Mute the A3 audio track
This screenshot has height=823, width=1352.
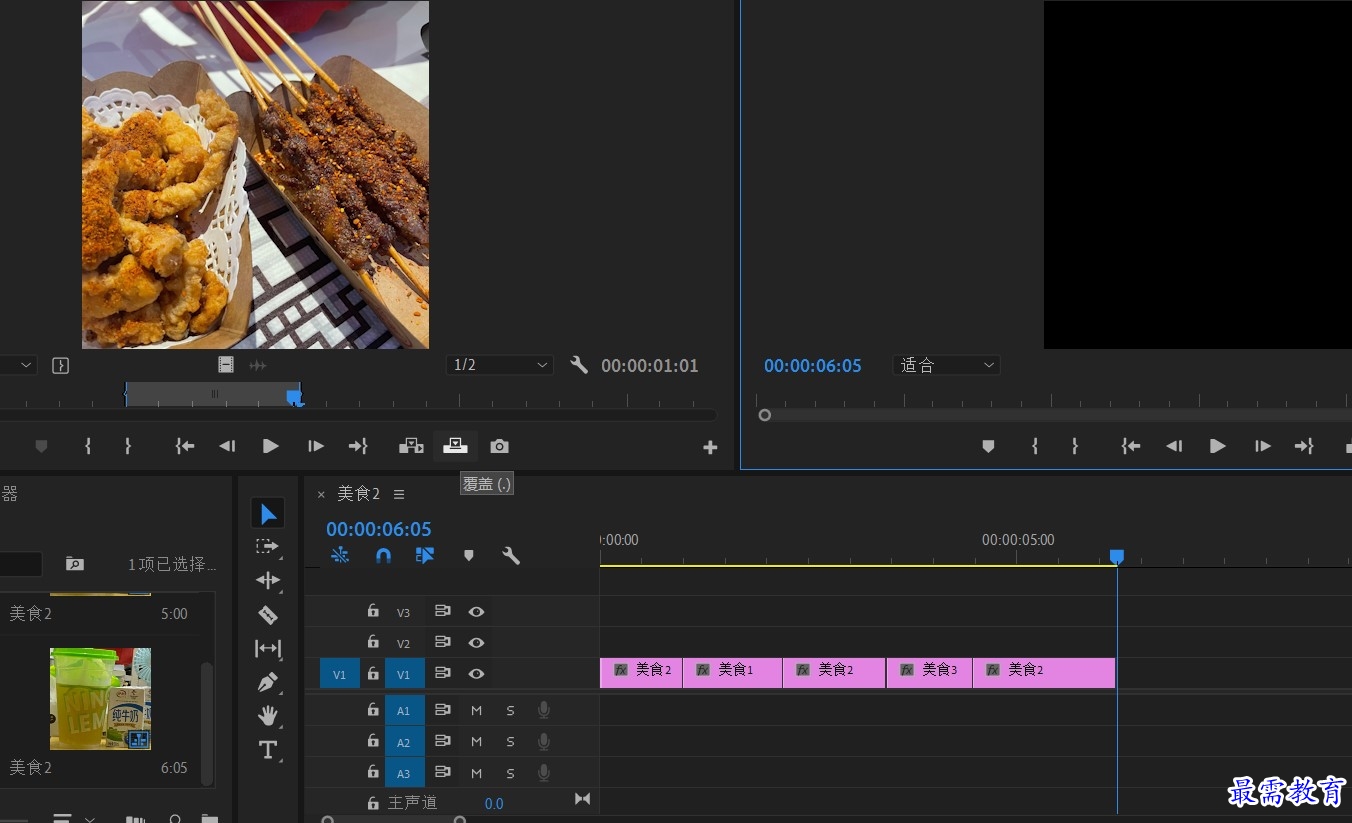click(x=476, y=773)
